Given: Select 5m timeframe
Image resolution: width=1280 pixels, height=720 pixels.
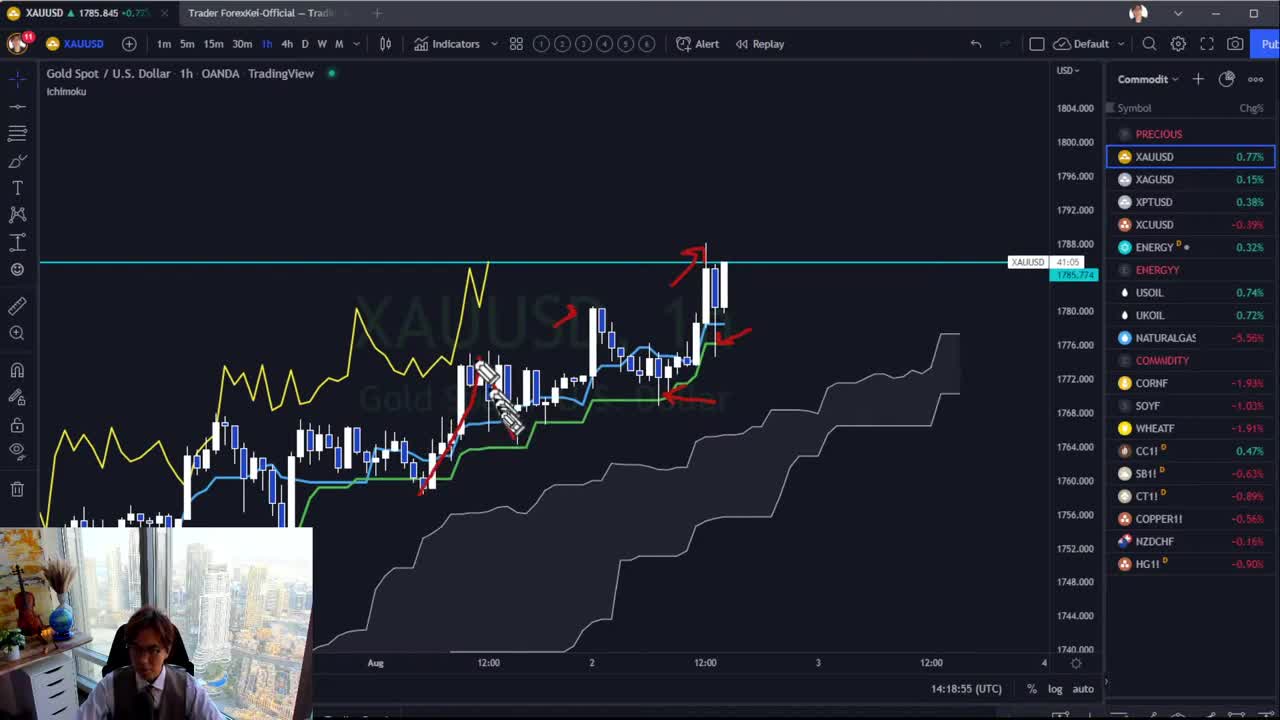Looking at the screenshot, I should [187, 44].
